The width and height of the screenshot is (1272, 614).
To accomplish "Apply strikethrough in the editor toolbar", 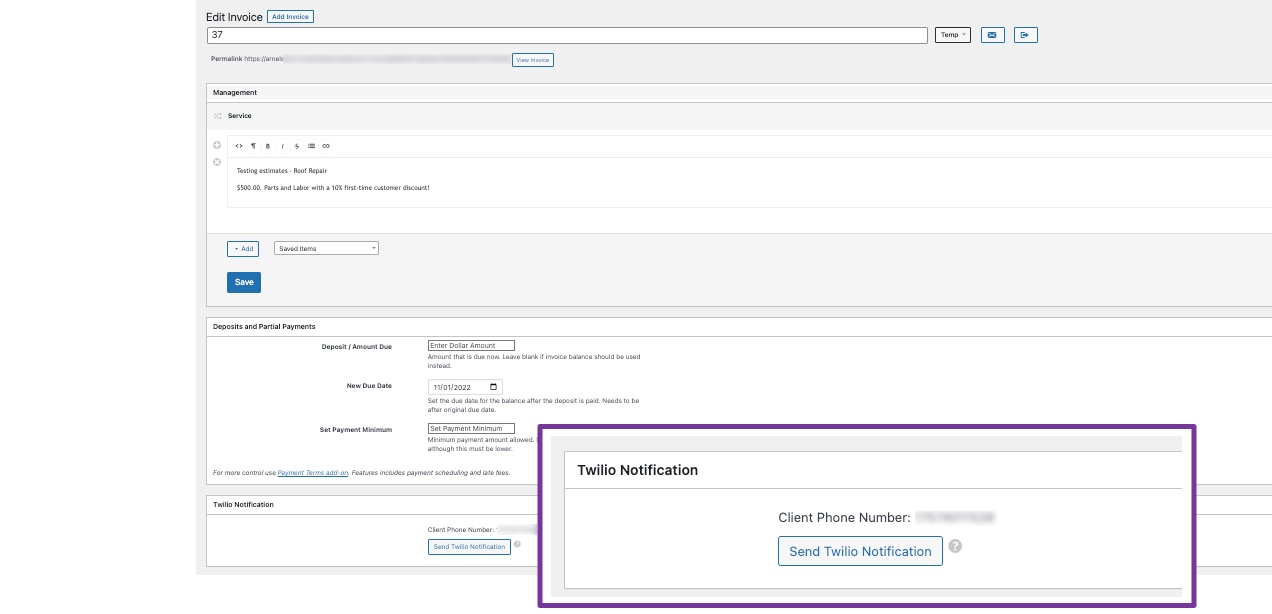I will pyautogui.click(x=297, y=146).
